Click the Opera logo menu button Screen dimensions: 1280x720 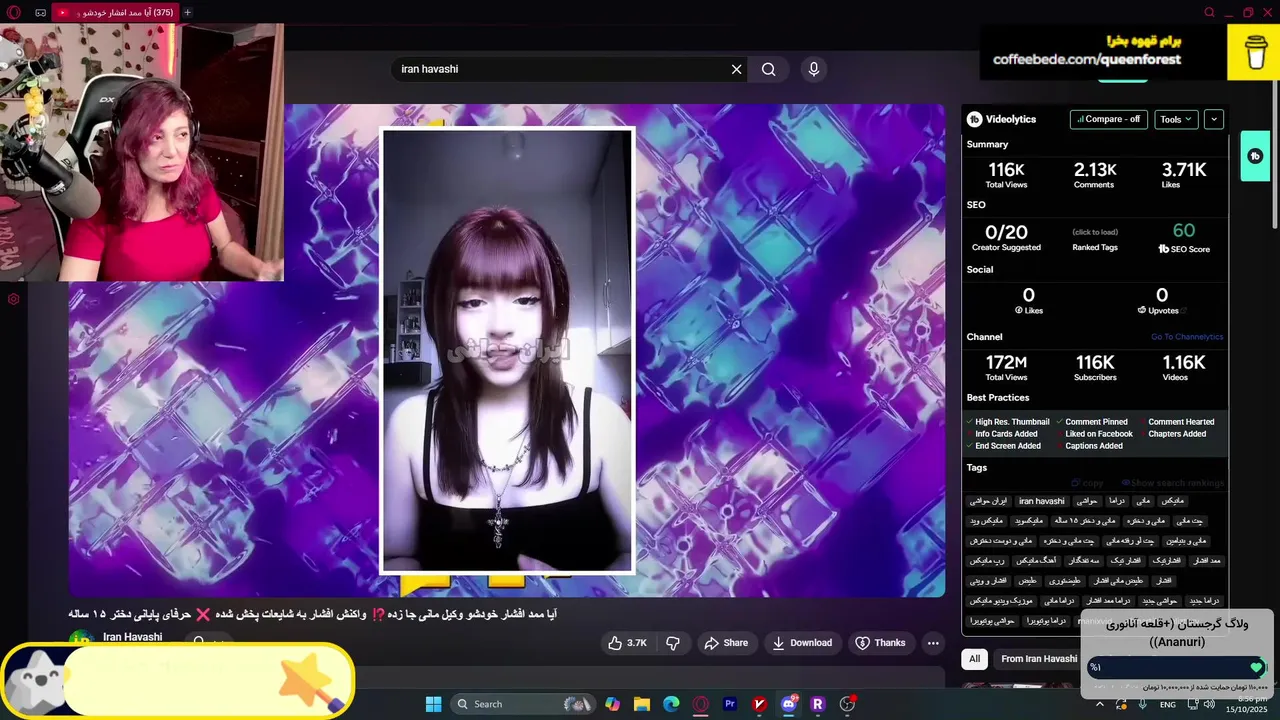click(x=14, y=12)
